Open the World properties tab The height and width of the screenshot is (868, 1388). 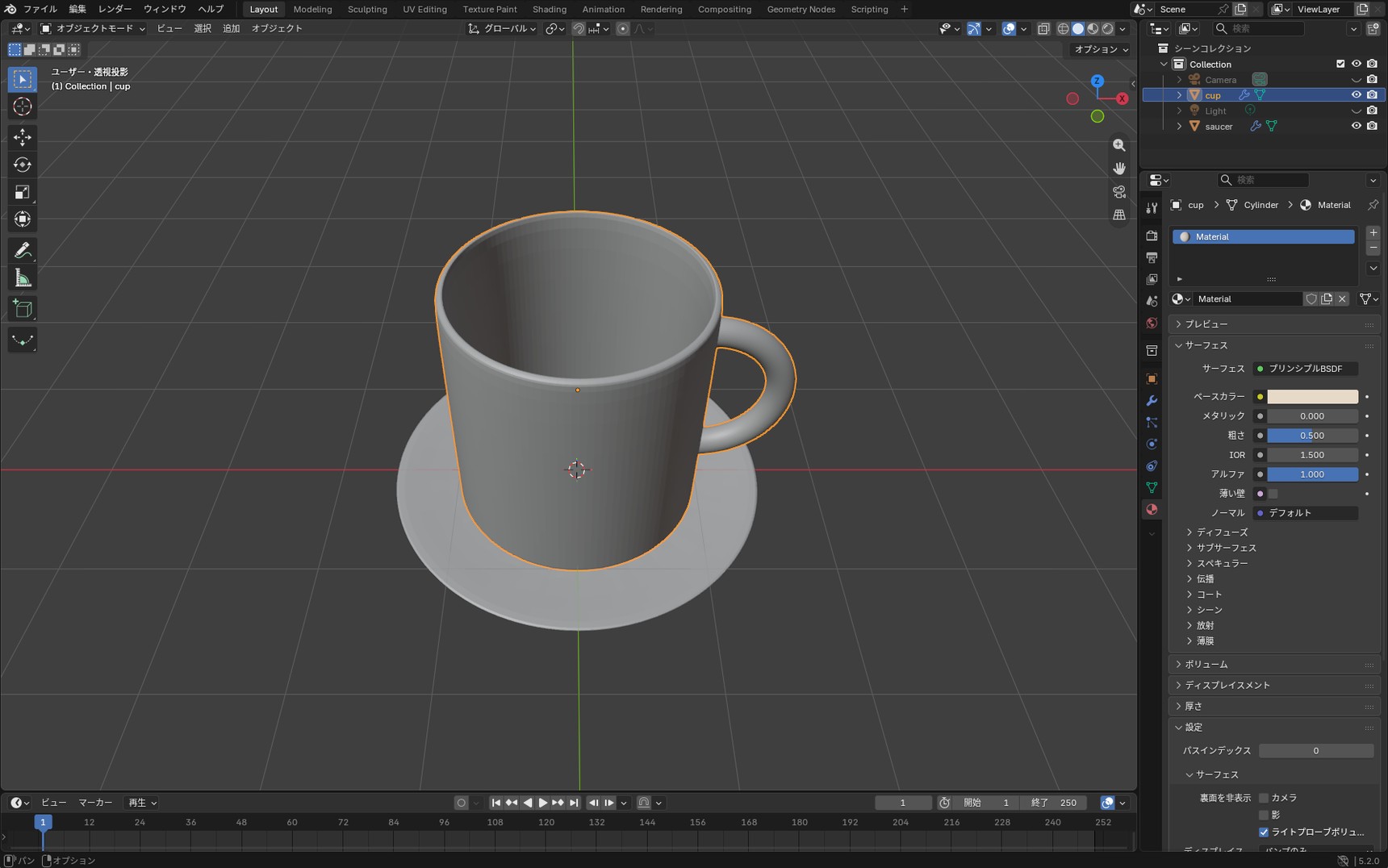[1152, 323]
